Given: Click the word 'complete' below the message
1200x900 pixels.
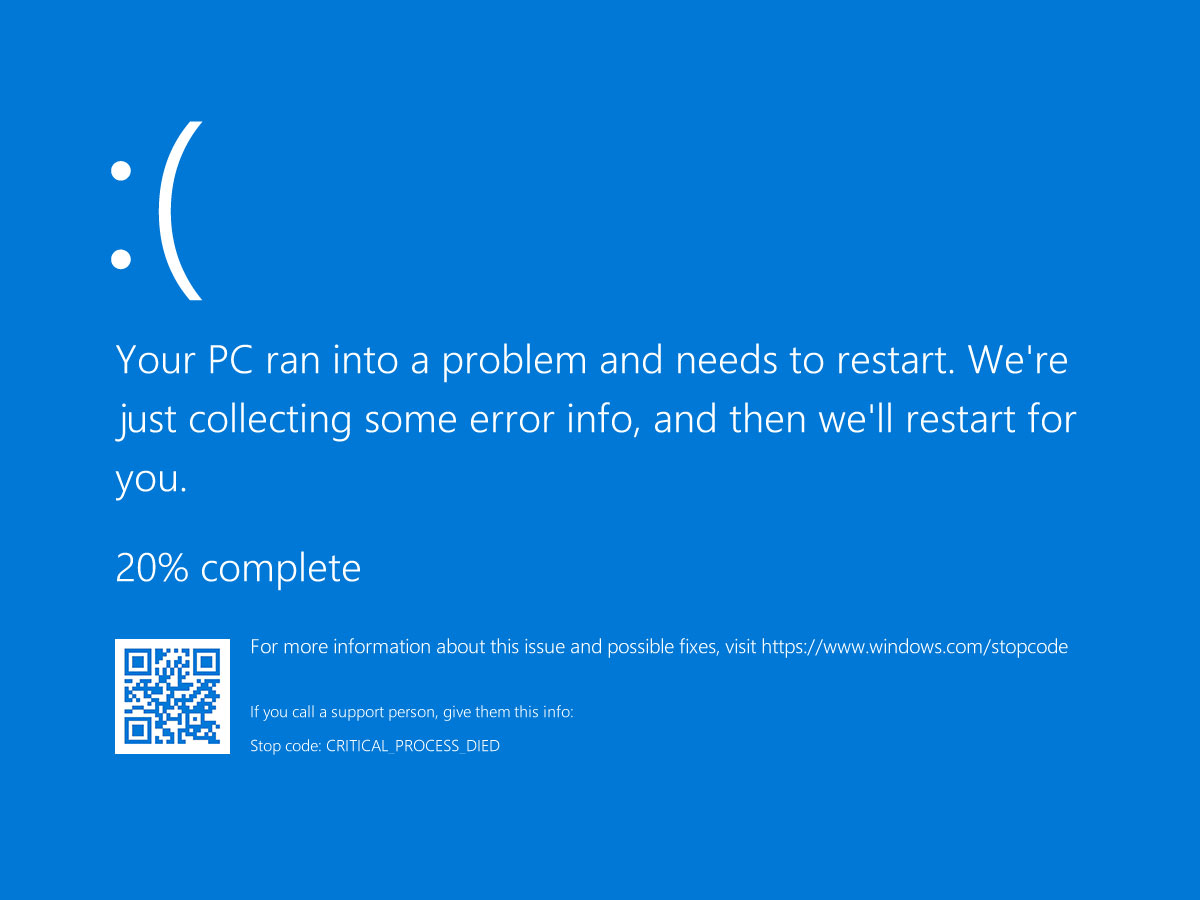Looking at the screenshot, I should coord(280,568).
